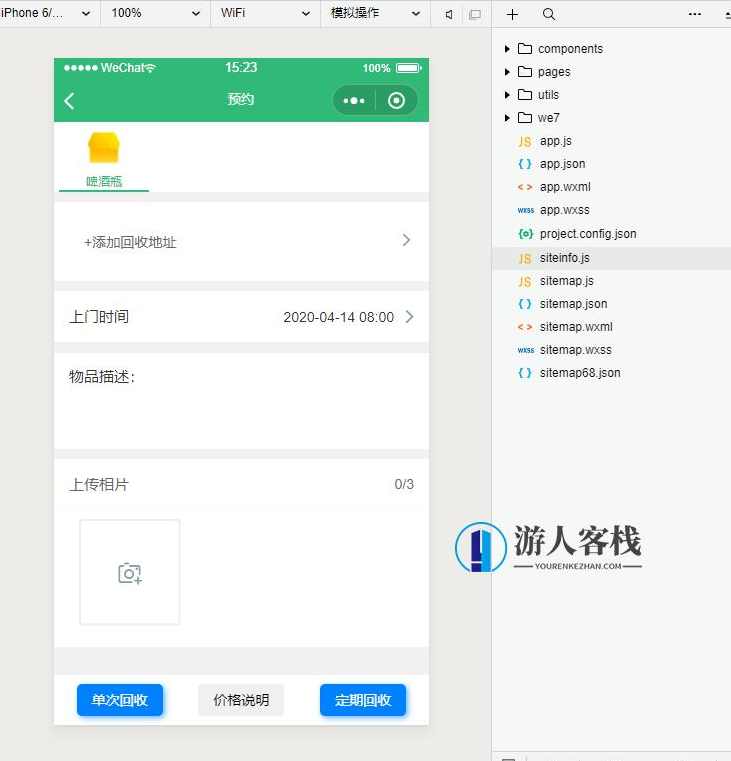Viewport: 731px width, 761px height.
Task: Click the braces icon of app.json
Action: point(525,164)
